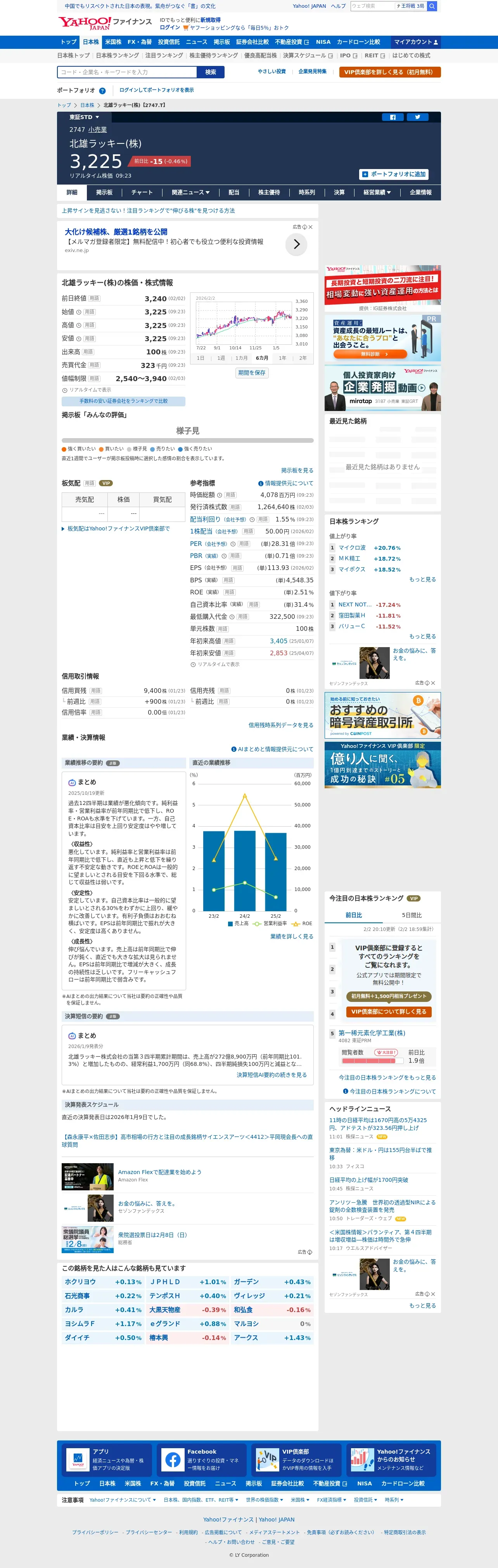Switch ranking to 5日間比 tab
Image resolution: width=498 pixels, height=1568 pixels.
tap(412, 915)
